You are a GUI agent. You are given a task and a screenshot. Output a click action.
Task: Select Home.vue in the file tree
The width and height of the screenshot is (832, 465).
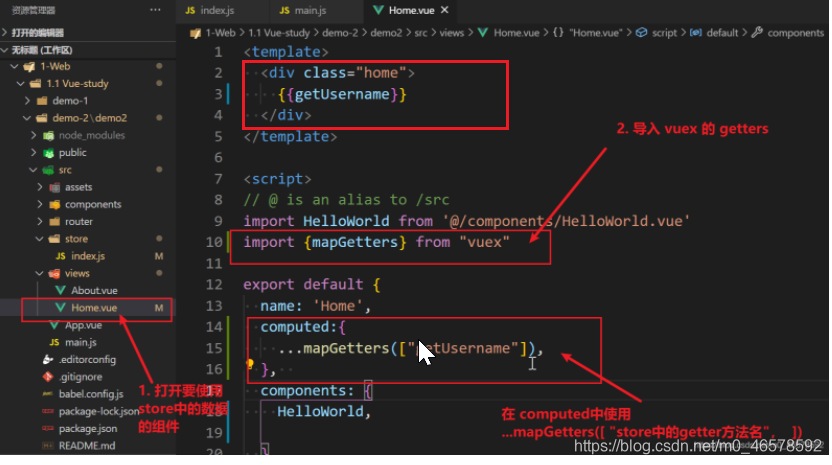coord(94,308)
